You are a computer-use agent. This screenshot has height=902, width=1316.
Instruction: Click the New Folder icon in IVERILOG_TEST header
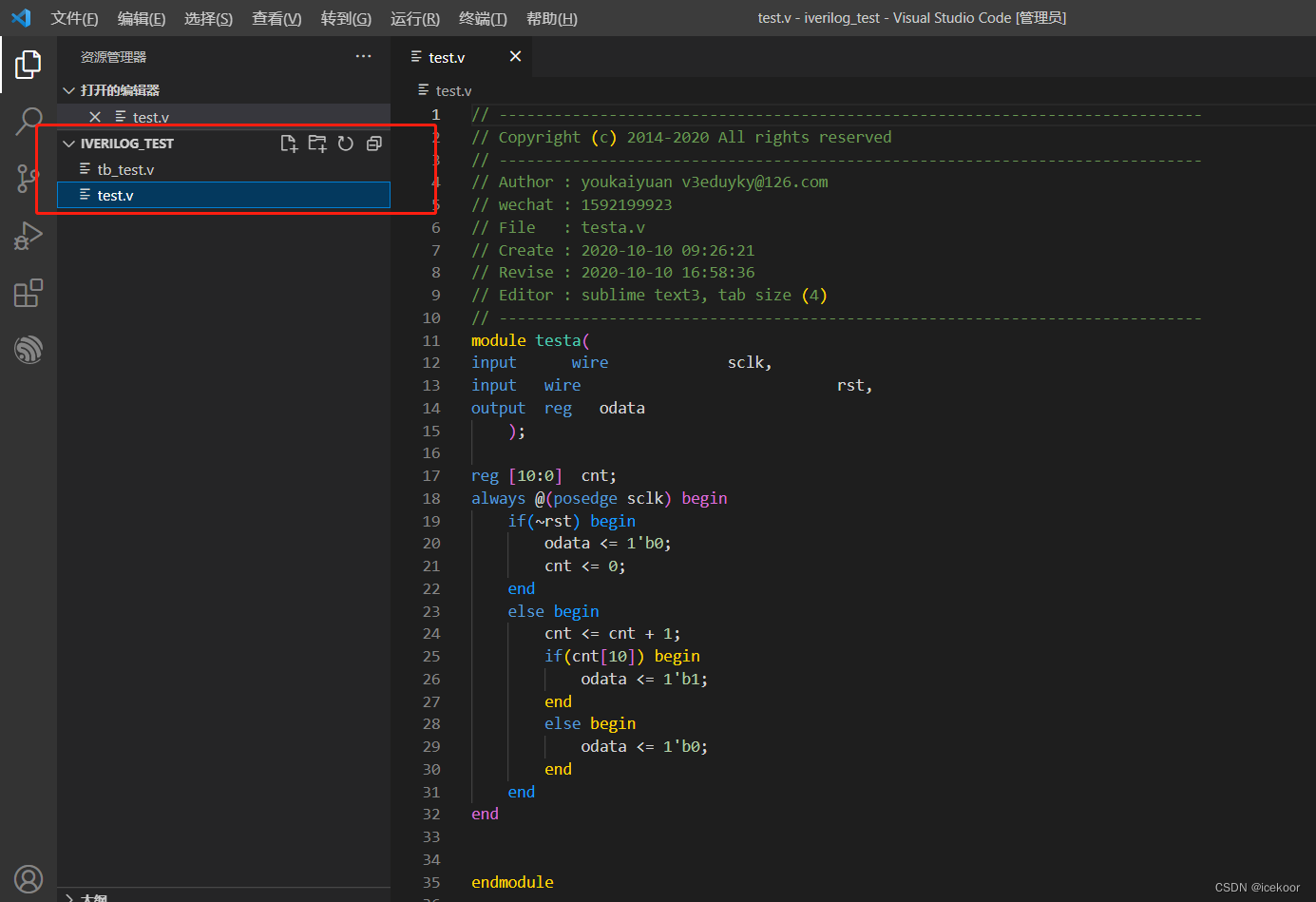point(317,144)
